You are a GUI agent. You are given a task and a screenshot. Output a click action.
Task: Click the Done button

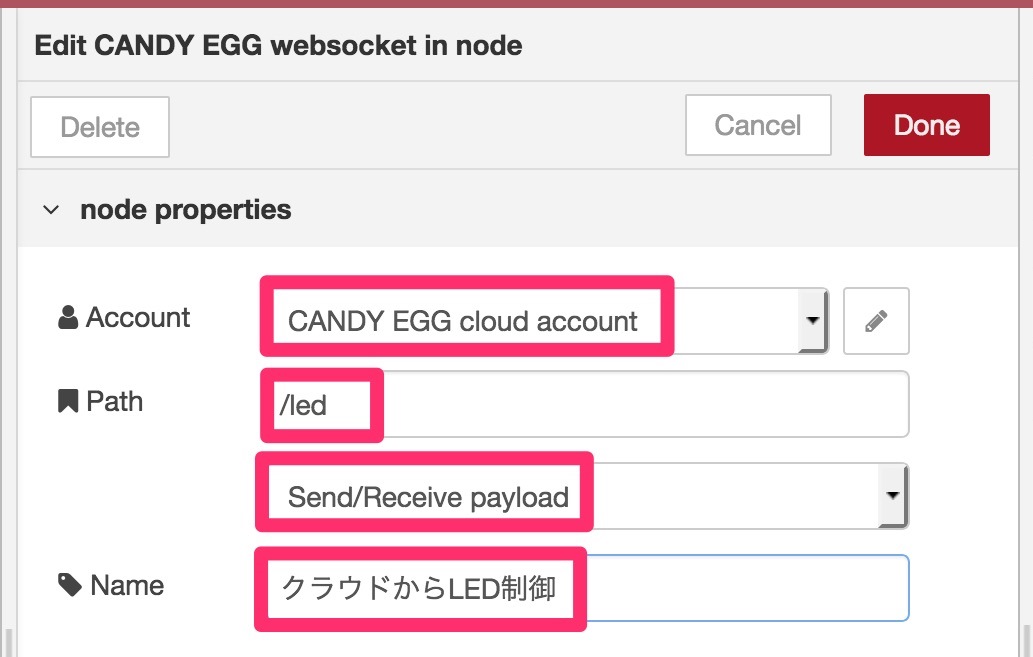tap(926, 125)
